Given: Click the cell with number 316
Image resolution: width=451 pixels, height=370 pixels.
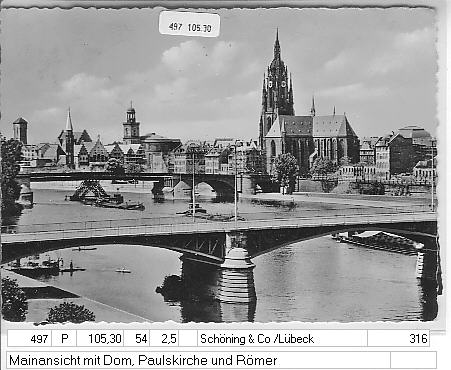Looking at the screenshot, I should [x=398, y=339].
